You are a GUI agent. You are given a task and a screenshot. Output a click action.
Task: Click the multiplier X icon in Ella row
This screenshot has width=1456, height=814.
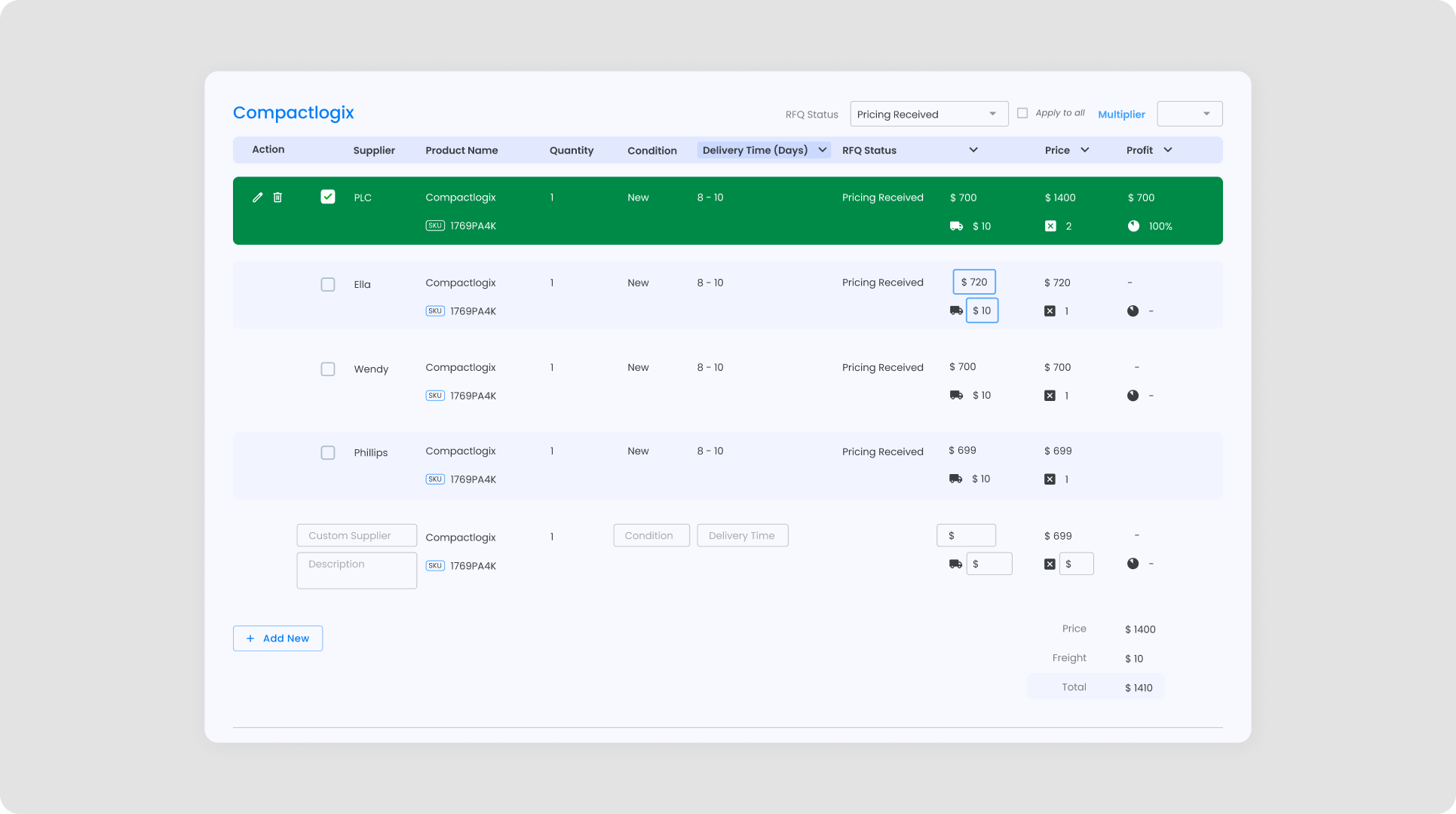1050,311
